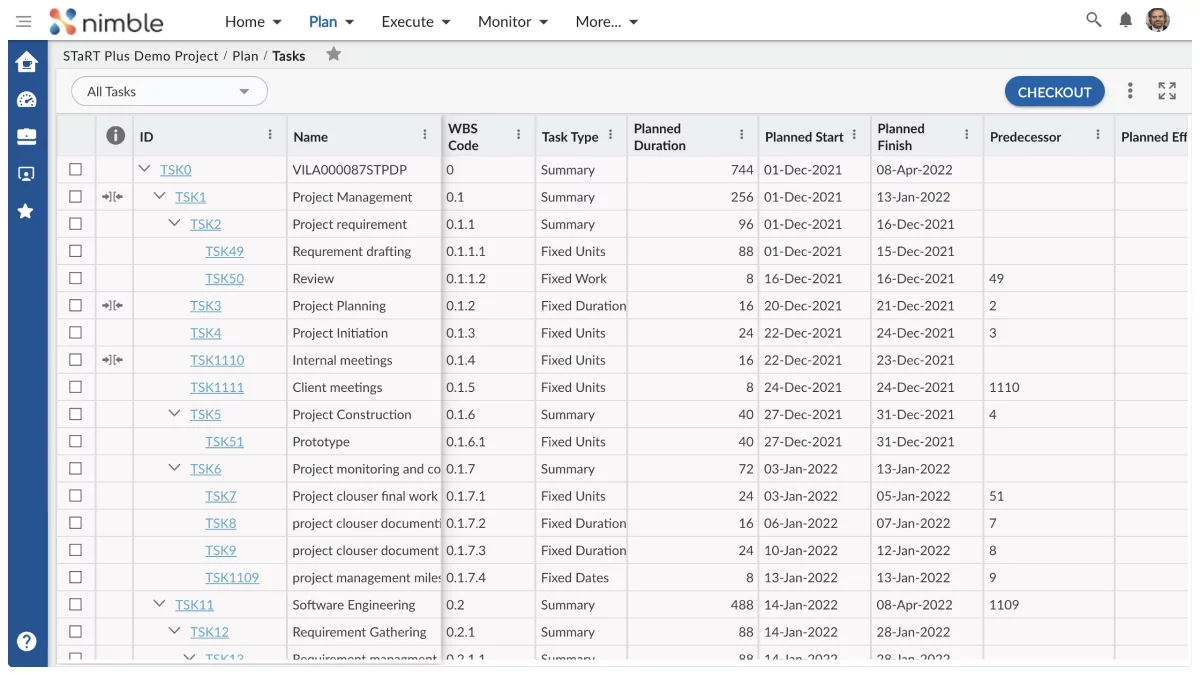Open task TSK1110 via its link

coord(217,359)
